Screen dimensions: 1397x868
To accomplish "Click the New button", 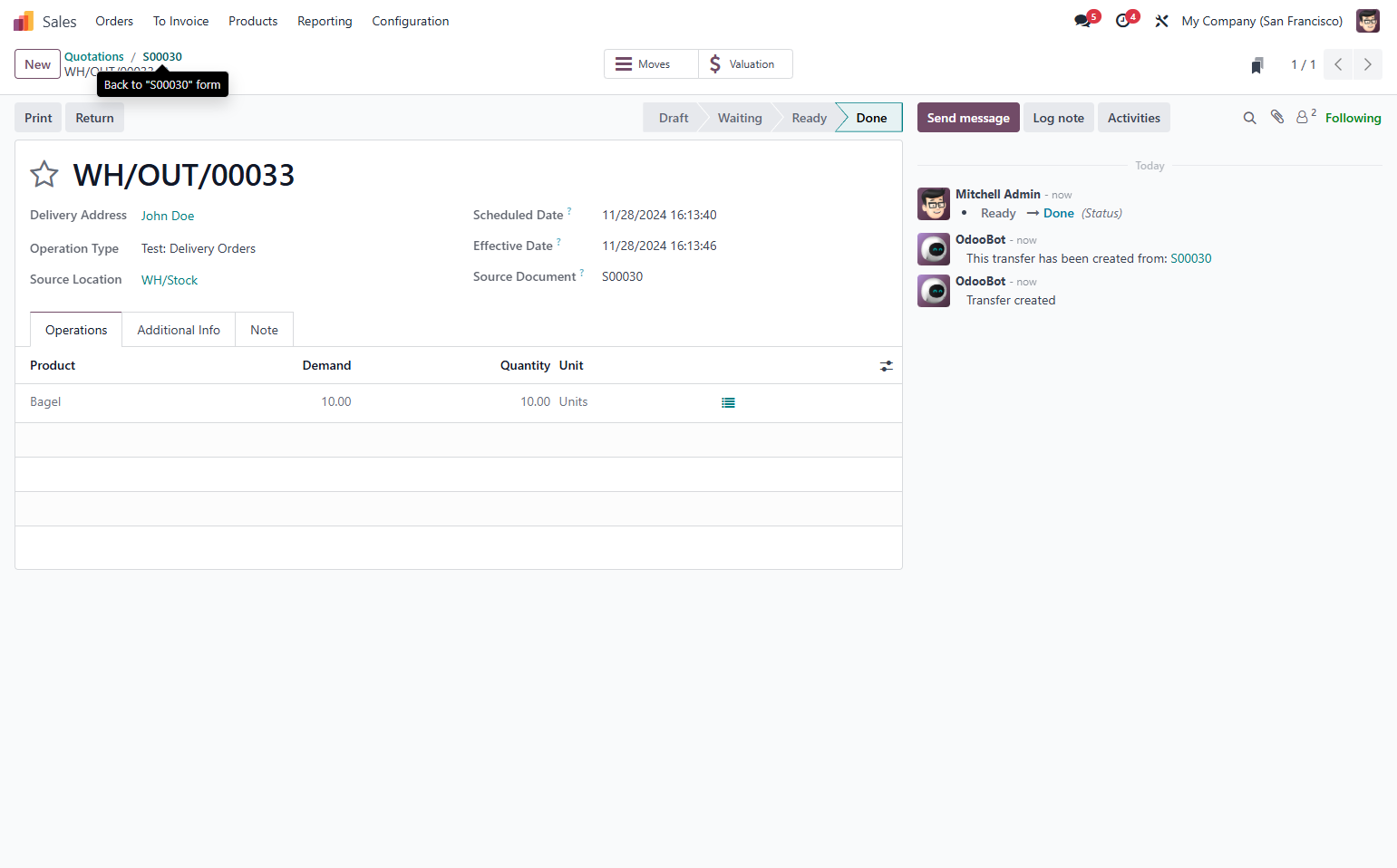I will 38,64.
